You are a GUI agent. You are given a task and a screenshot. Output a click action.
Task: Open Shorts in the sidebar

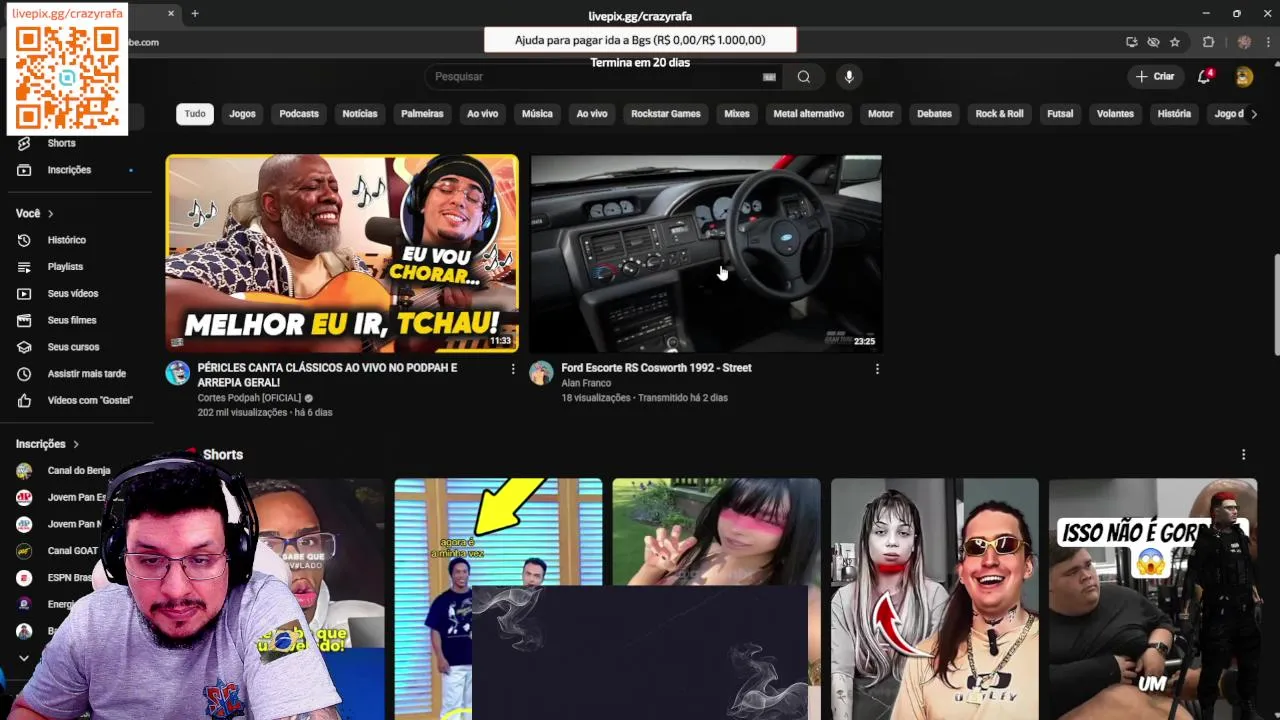[61, 143]
